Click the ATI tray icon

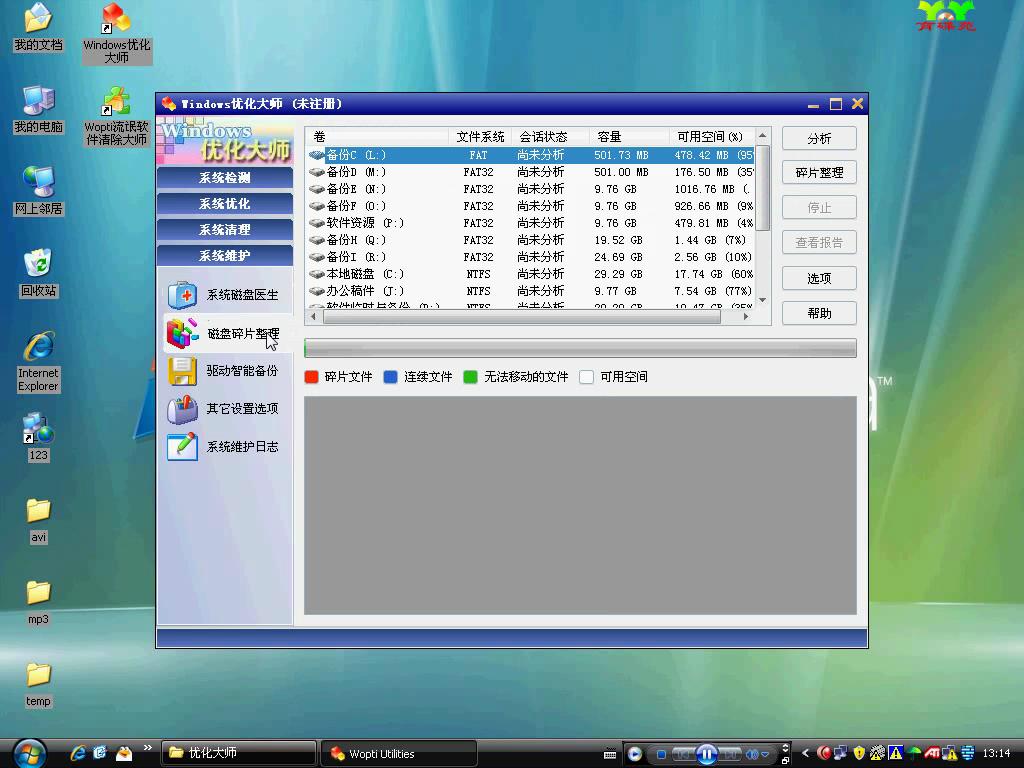(x=932, y=753)
